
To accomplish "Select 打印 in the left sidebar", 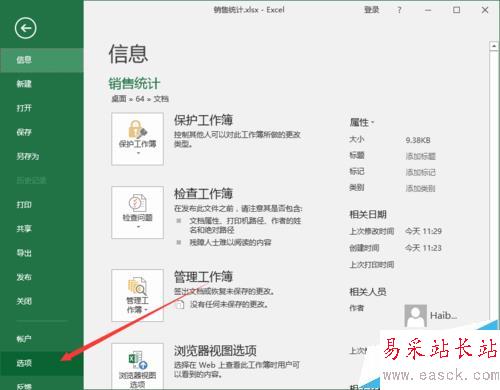I will (42, 205).
